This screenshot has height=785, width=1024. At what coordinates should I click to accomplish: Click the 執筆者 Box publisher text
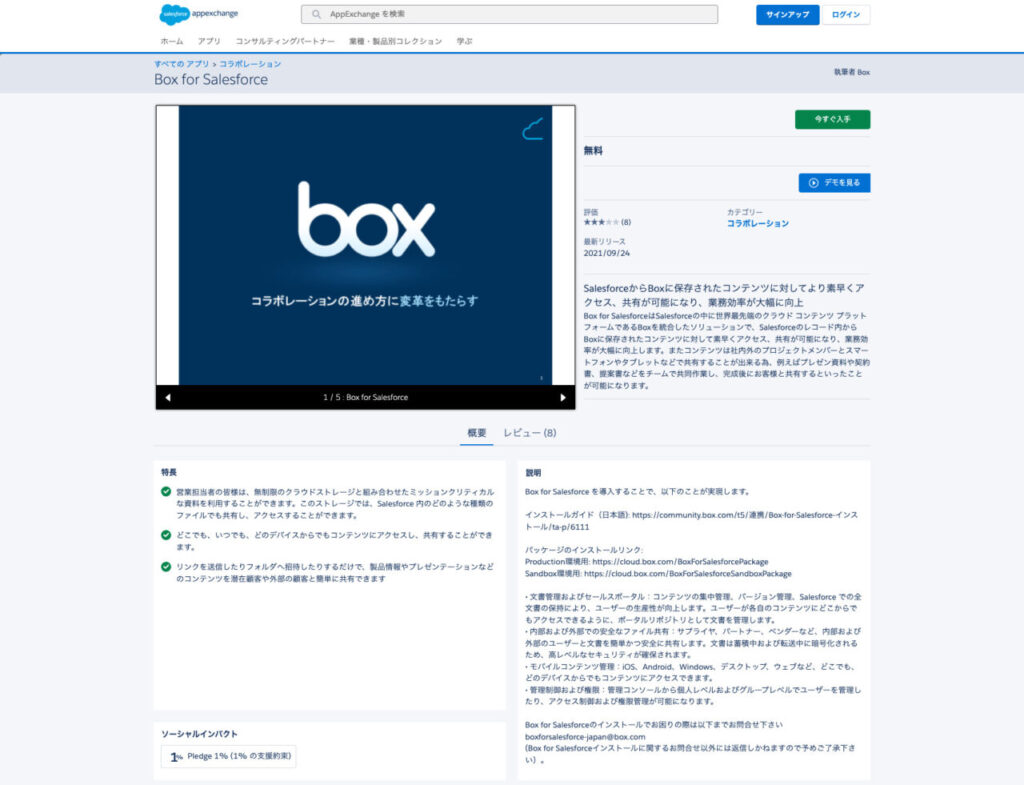[x=852, y=72]
